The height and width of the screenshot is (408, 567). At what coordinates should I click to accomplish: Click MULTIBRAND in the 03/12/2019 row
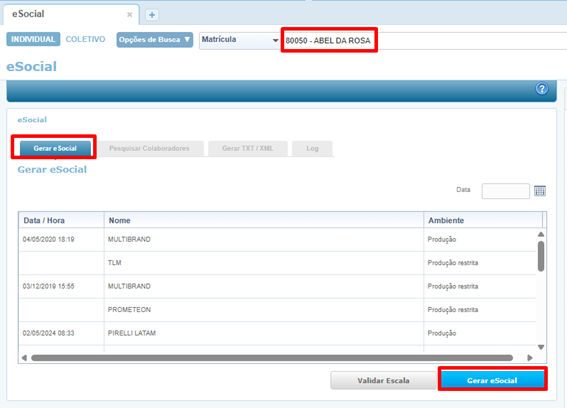click(129, 286)
